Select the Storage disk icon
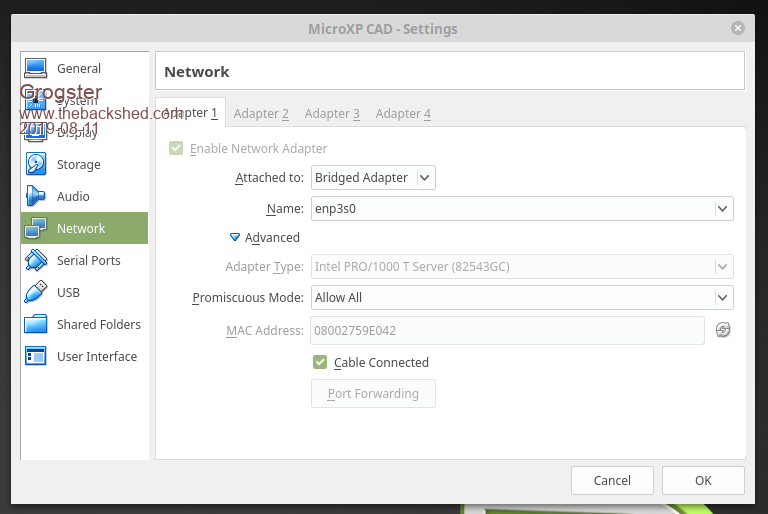The width and height of the screenshot is (768, 514). (x=36, y=164)
